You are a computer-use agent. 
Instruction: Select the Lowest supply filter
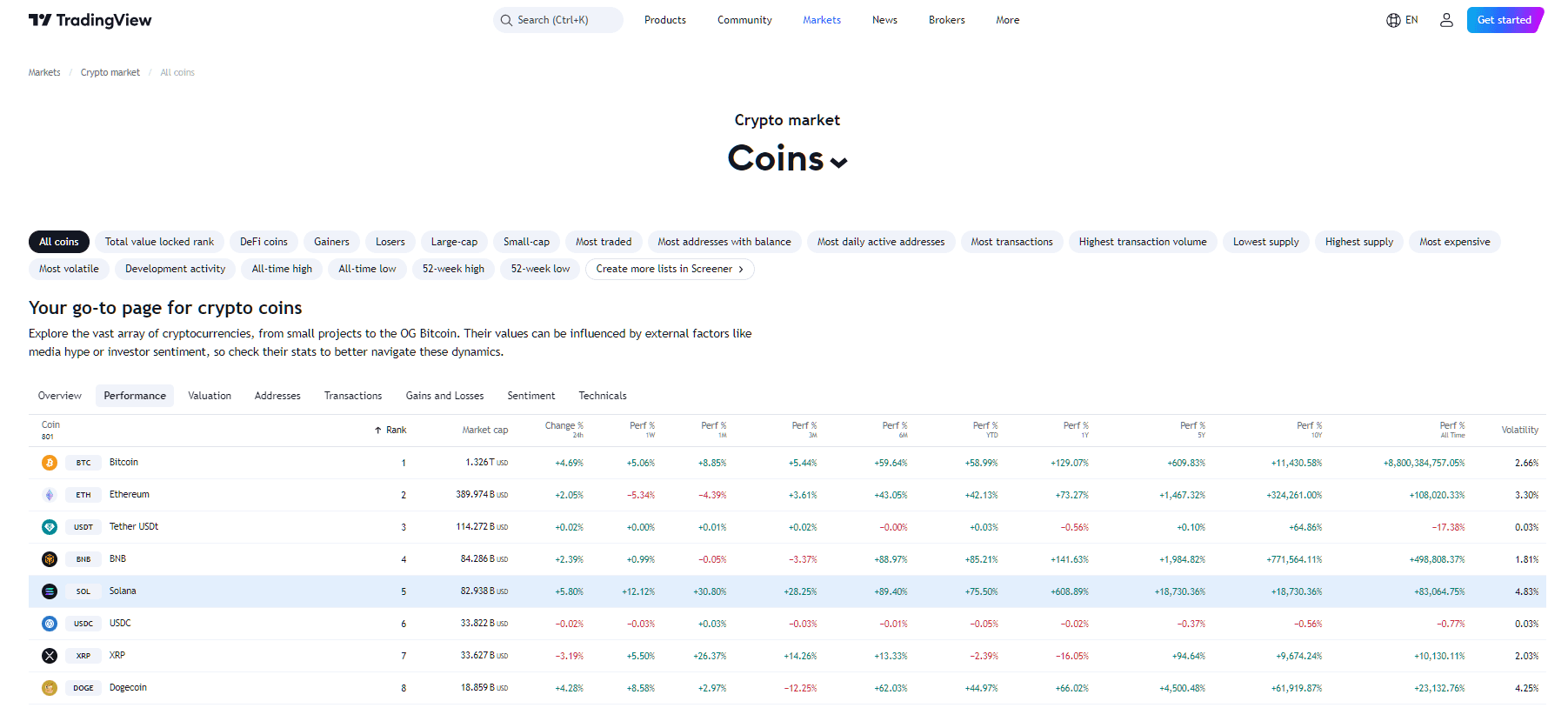click(1265, 242)
